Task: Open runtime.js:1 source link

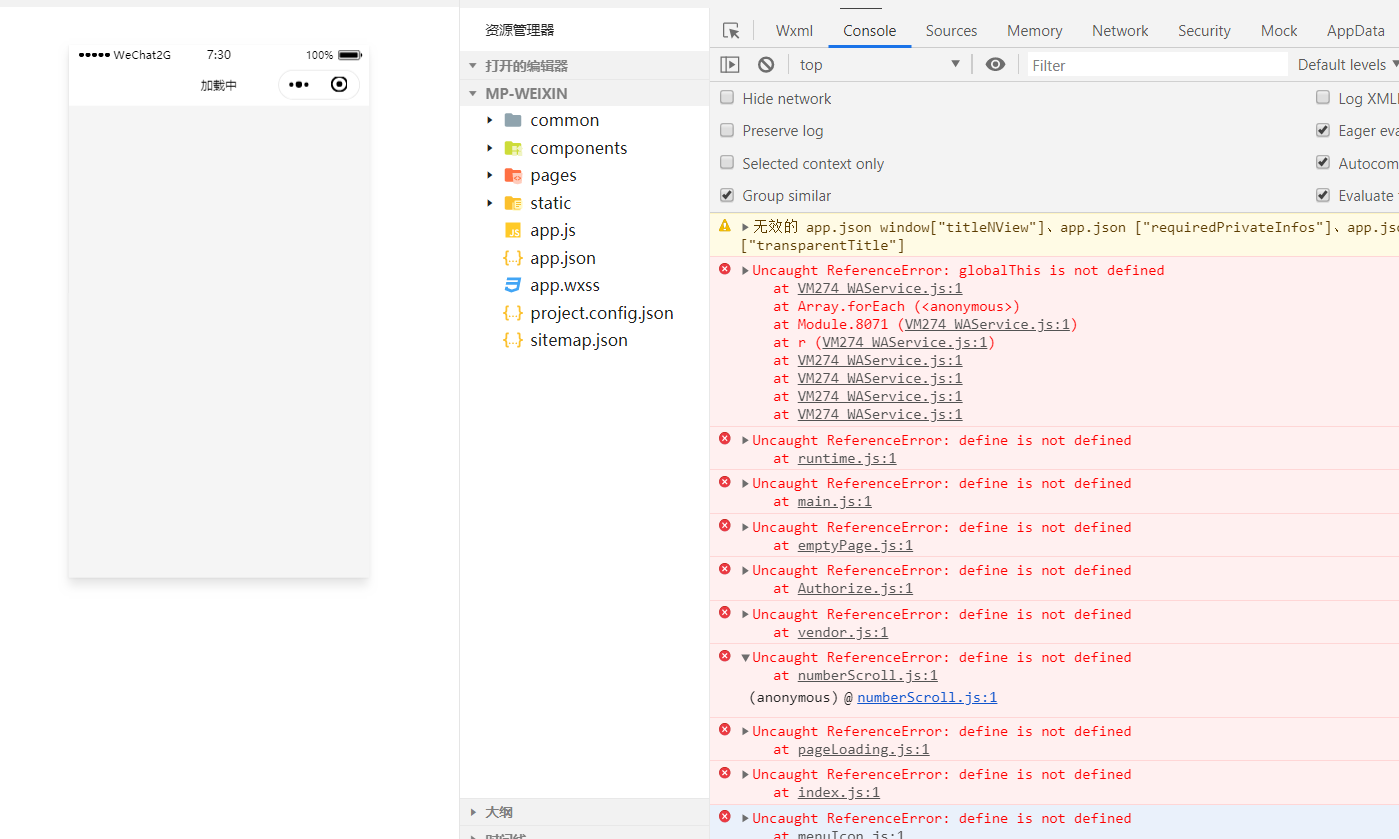Action: click(847, 458)
